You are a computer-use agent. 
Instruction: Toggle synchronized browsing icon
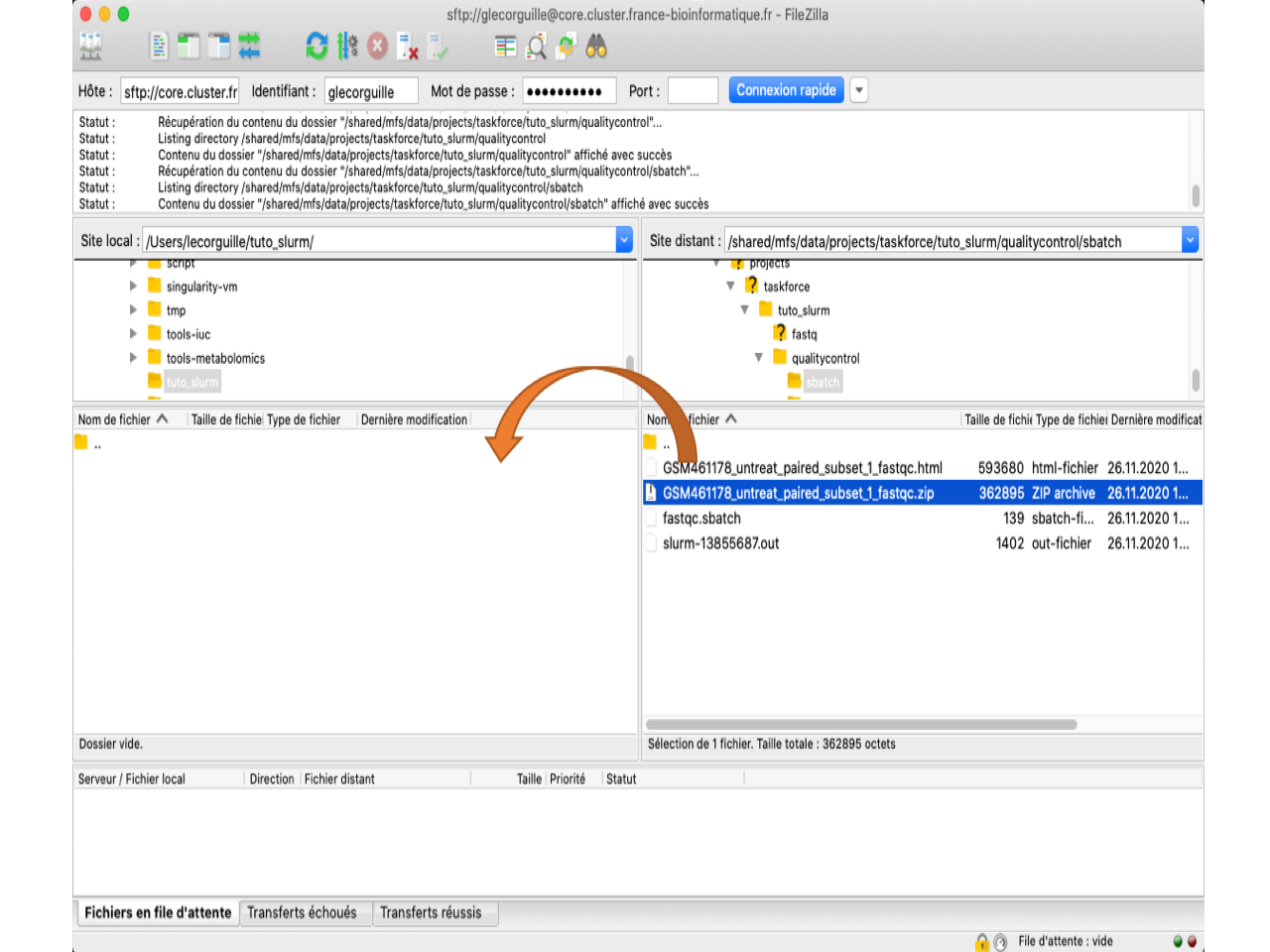coord(566,46)
